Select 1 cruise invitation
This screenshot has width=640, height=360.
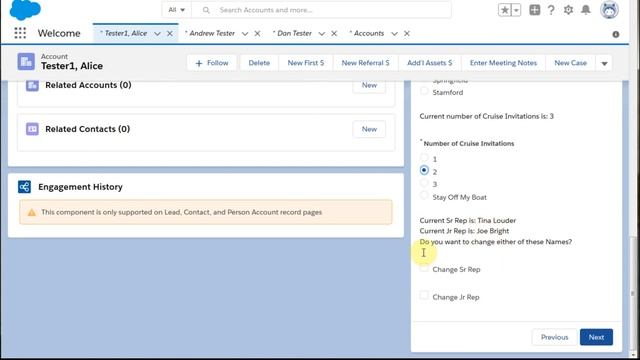pyautogui.click(x=424, y=158)
